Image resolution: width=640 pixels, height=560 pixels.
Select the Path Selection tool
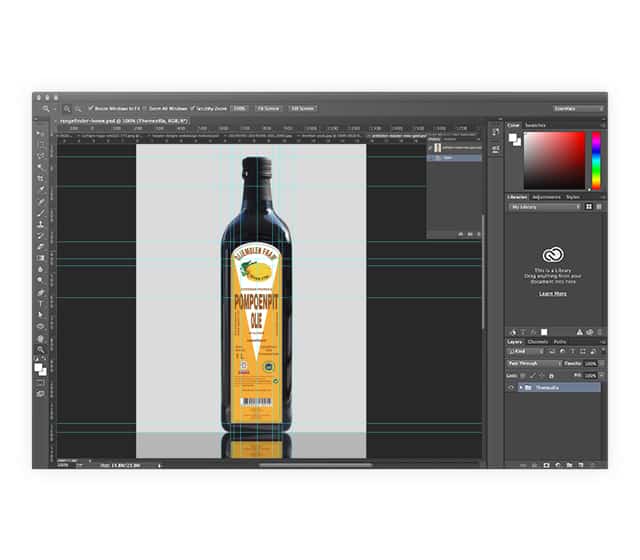click(x=40, y=315)
